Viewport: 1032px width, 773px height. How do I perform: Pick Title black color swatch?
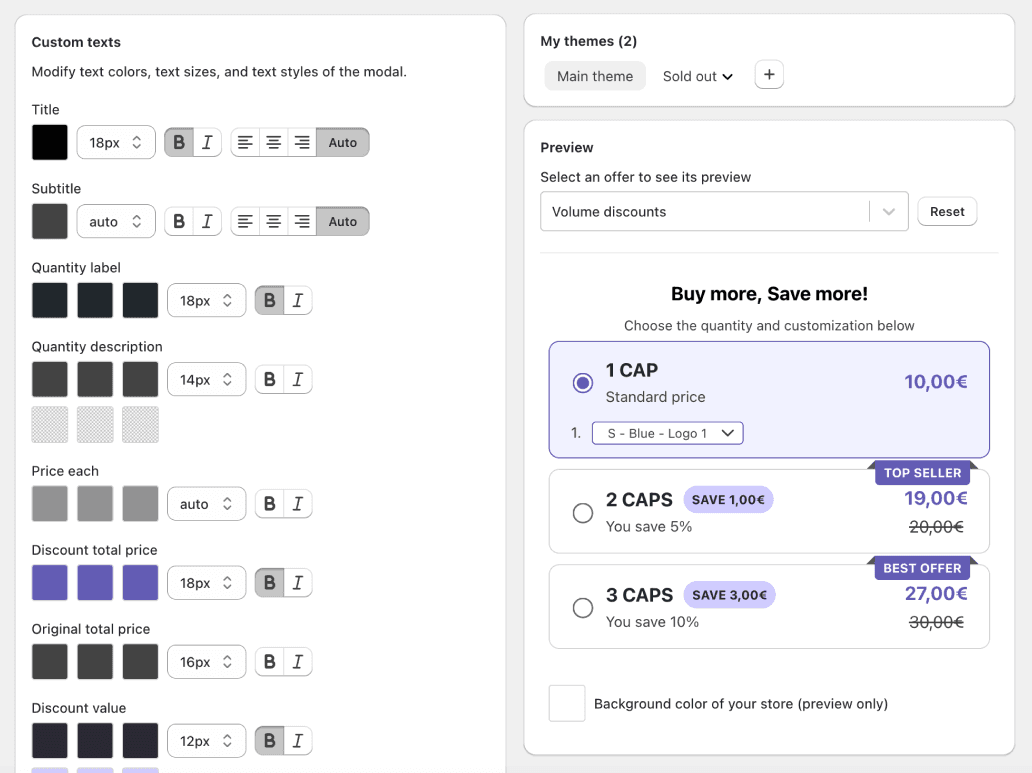pyautogui.click(x=49, y=142)
